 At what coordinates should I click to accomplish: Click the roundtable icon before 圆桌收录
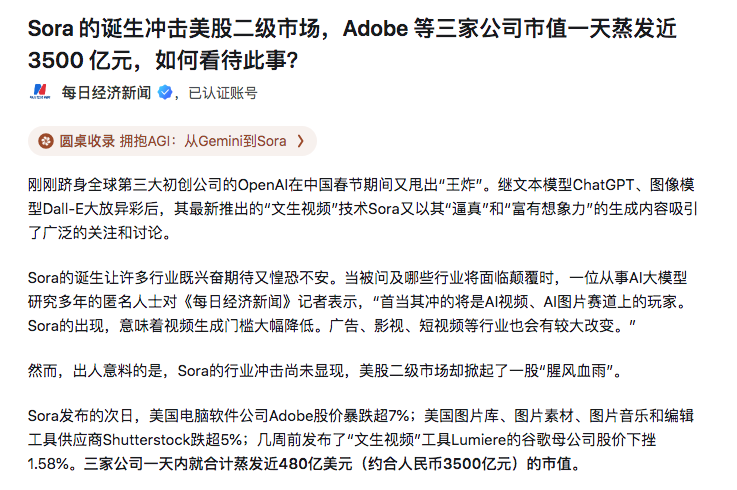45,141
